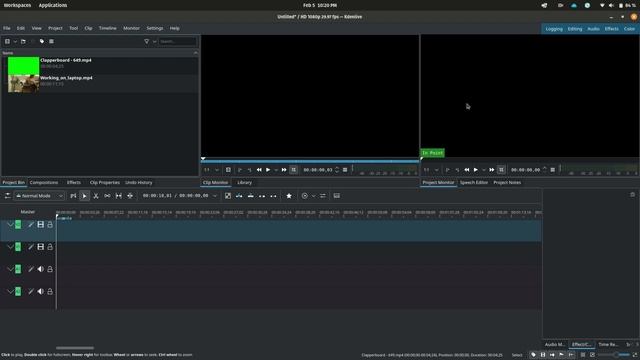This screenshot has width=640, height=360.
Task: Mute the first audio track
Action: [x=40, y=269]
